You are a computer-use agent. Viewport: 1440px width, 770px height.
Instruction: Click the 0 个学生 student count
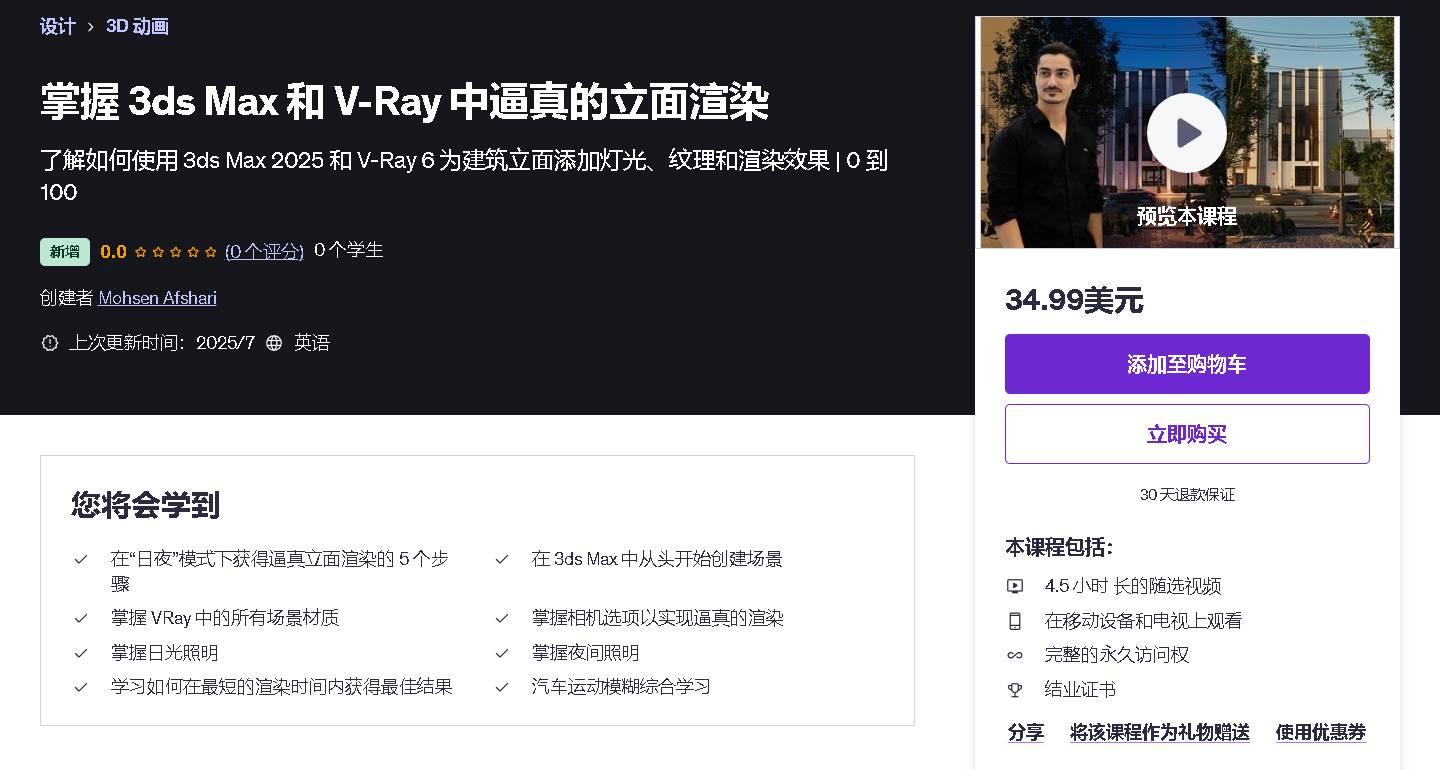click(349, 251)
